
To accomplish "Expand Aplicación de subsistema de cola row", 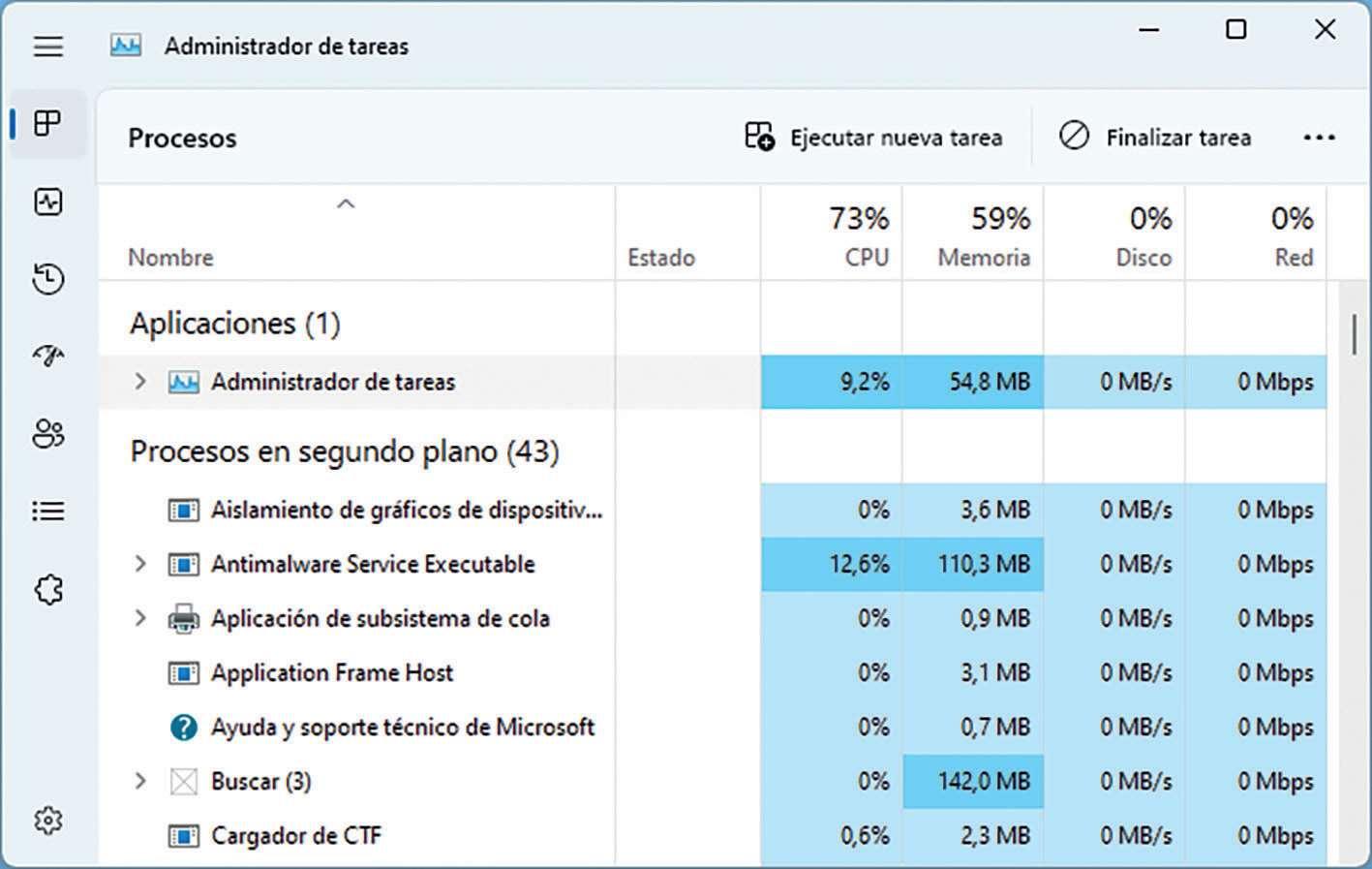I will tap(140, 618).
